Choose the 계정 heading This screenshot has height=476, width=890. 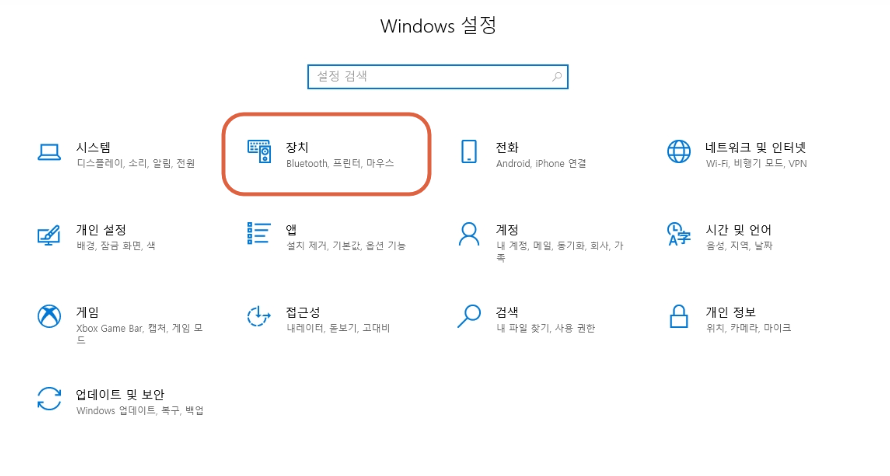coord(507,230)
